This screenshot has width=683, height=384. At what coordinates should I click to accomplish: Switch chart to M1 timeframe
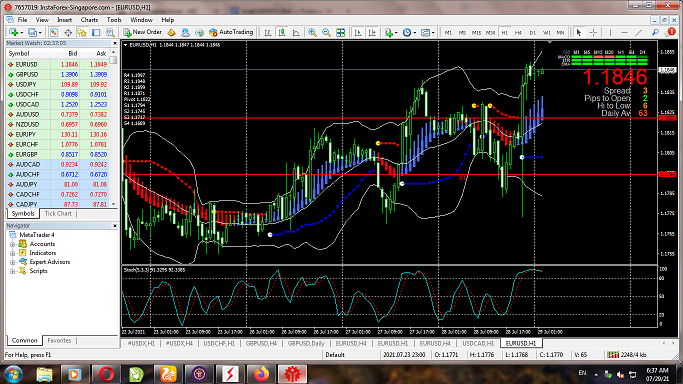448,33
